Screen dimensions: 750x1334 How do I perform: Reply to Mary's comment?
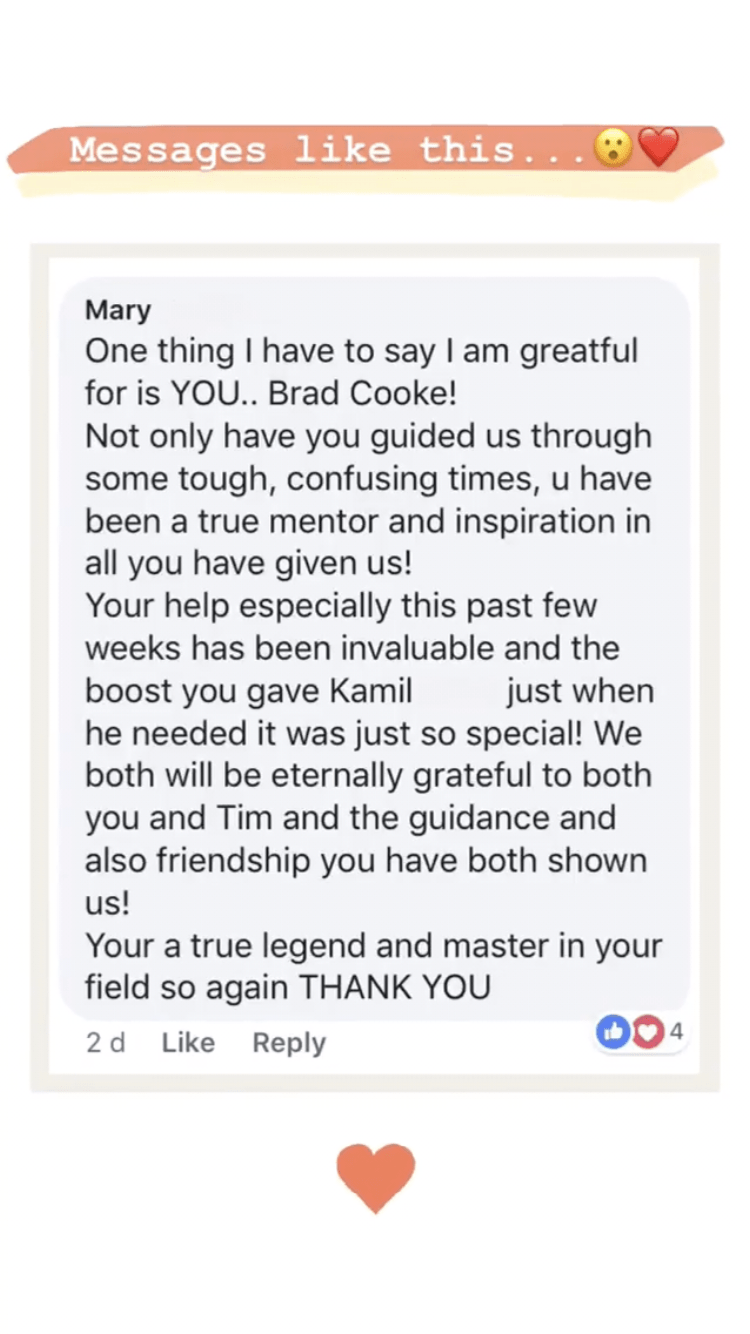click(289, 1043)
